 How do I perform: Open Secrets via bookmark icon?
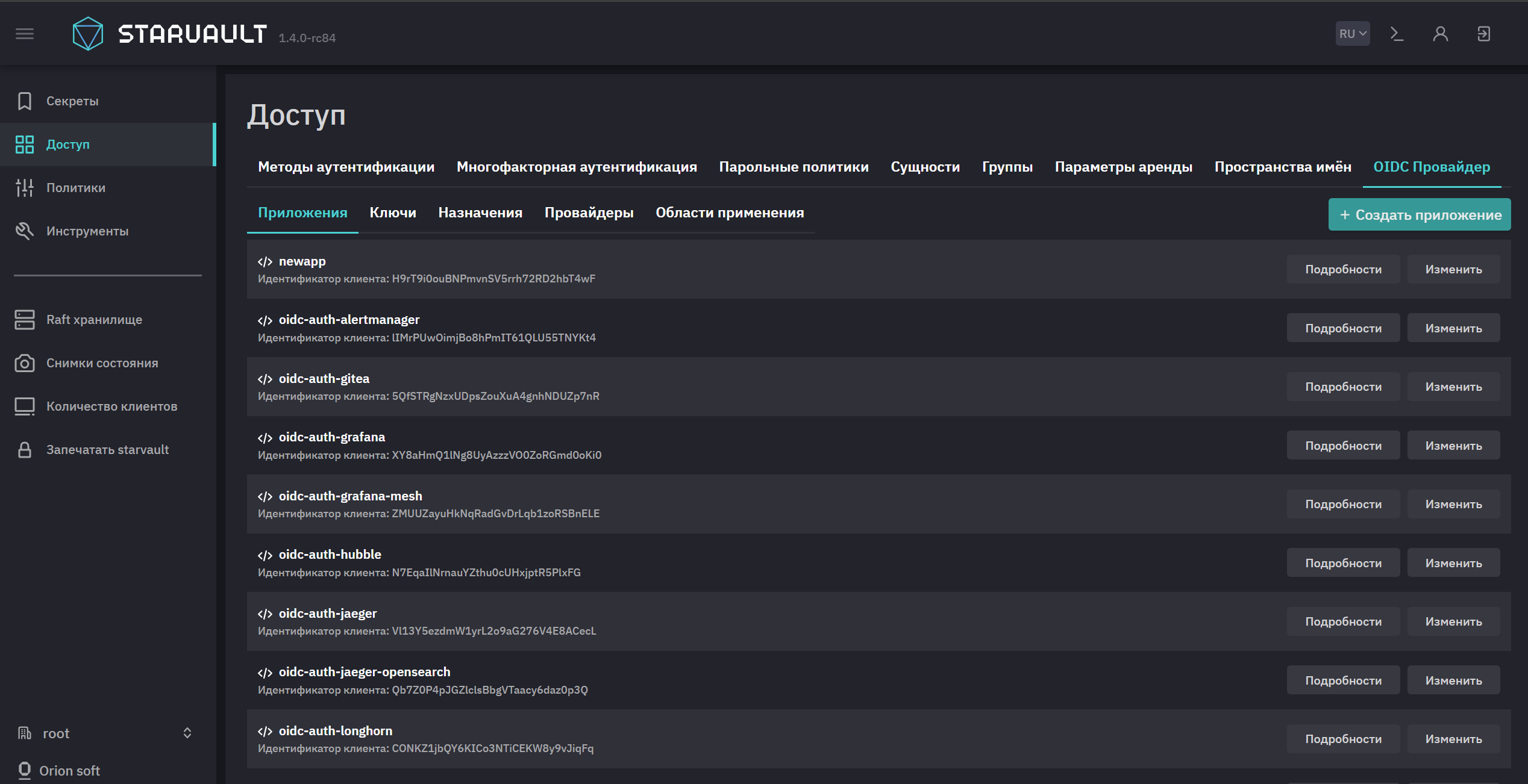[25, 101]
